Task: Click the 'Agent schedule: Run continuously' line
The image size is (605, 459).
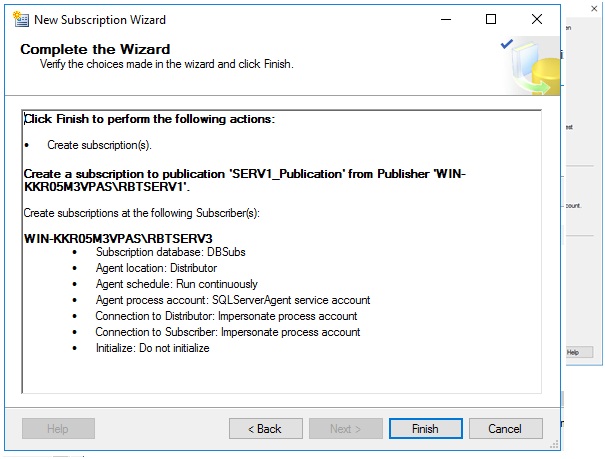Action: click(176, 284)
